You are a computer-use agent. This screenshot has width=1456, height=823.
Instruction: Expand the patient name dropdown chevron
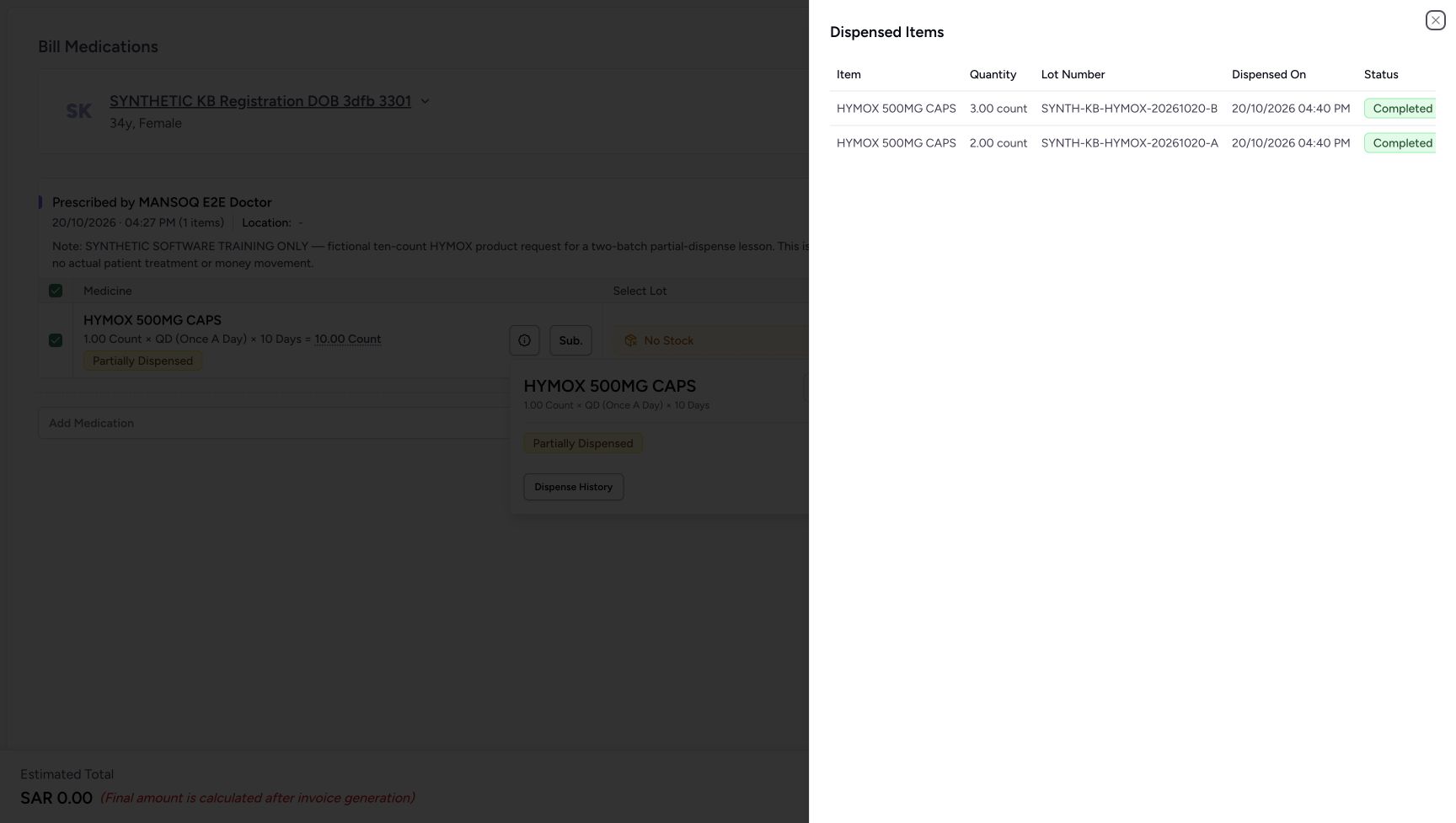425,101
